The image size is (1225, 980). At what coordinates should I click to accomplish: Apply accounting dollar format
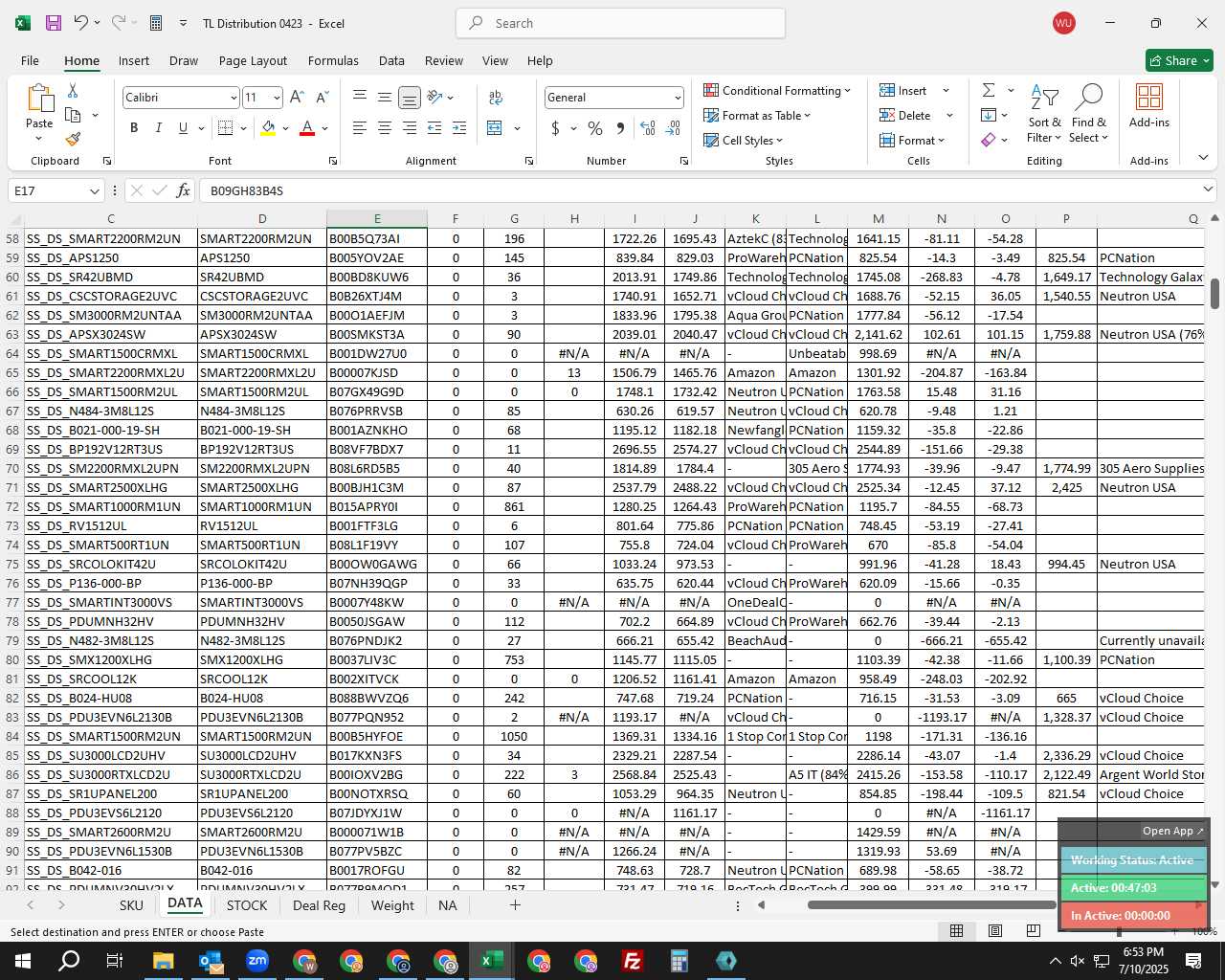click(555, 128)
